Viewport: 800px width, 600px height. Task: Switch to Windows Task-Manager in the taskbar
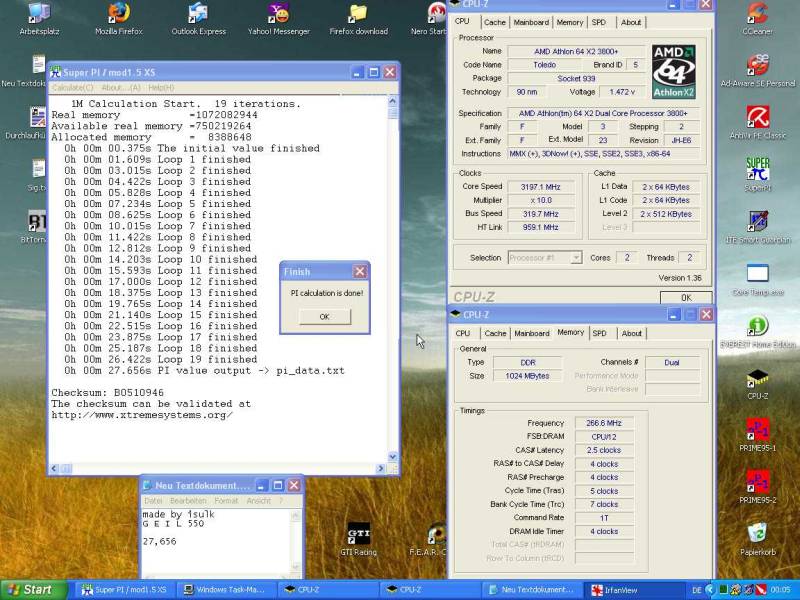tap(226, 590)
